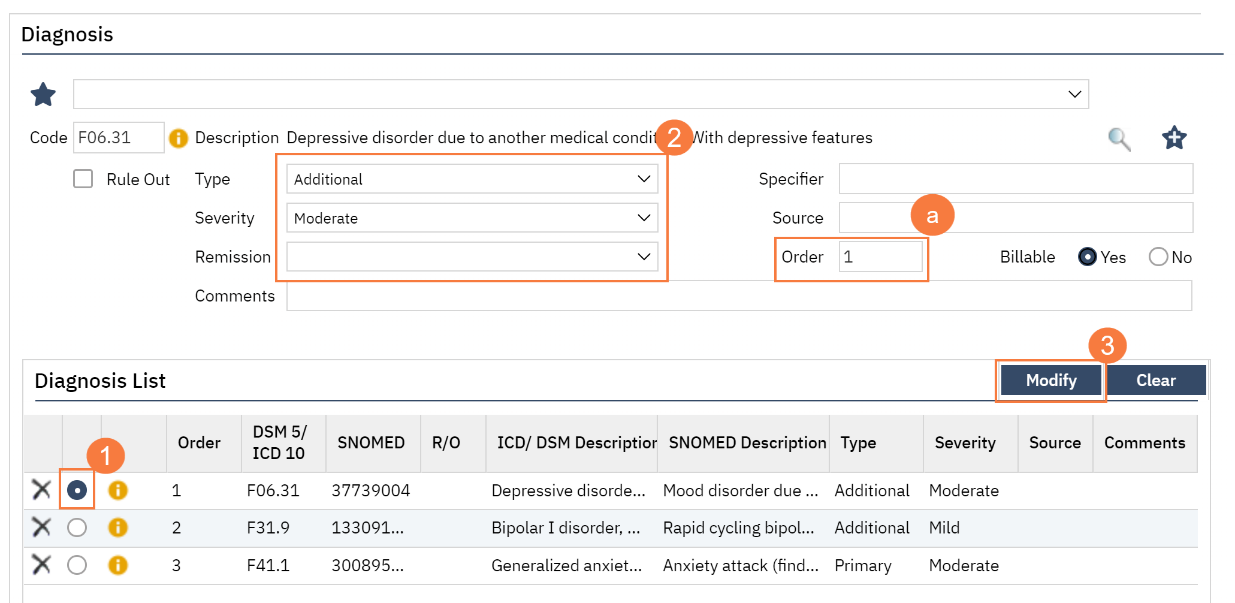This screenshot has width=1235, height=603.
Task: Check the Rule Out checkbox
Action: click(84, 179)
